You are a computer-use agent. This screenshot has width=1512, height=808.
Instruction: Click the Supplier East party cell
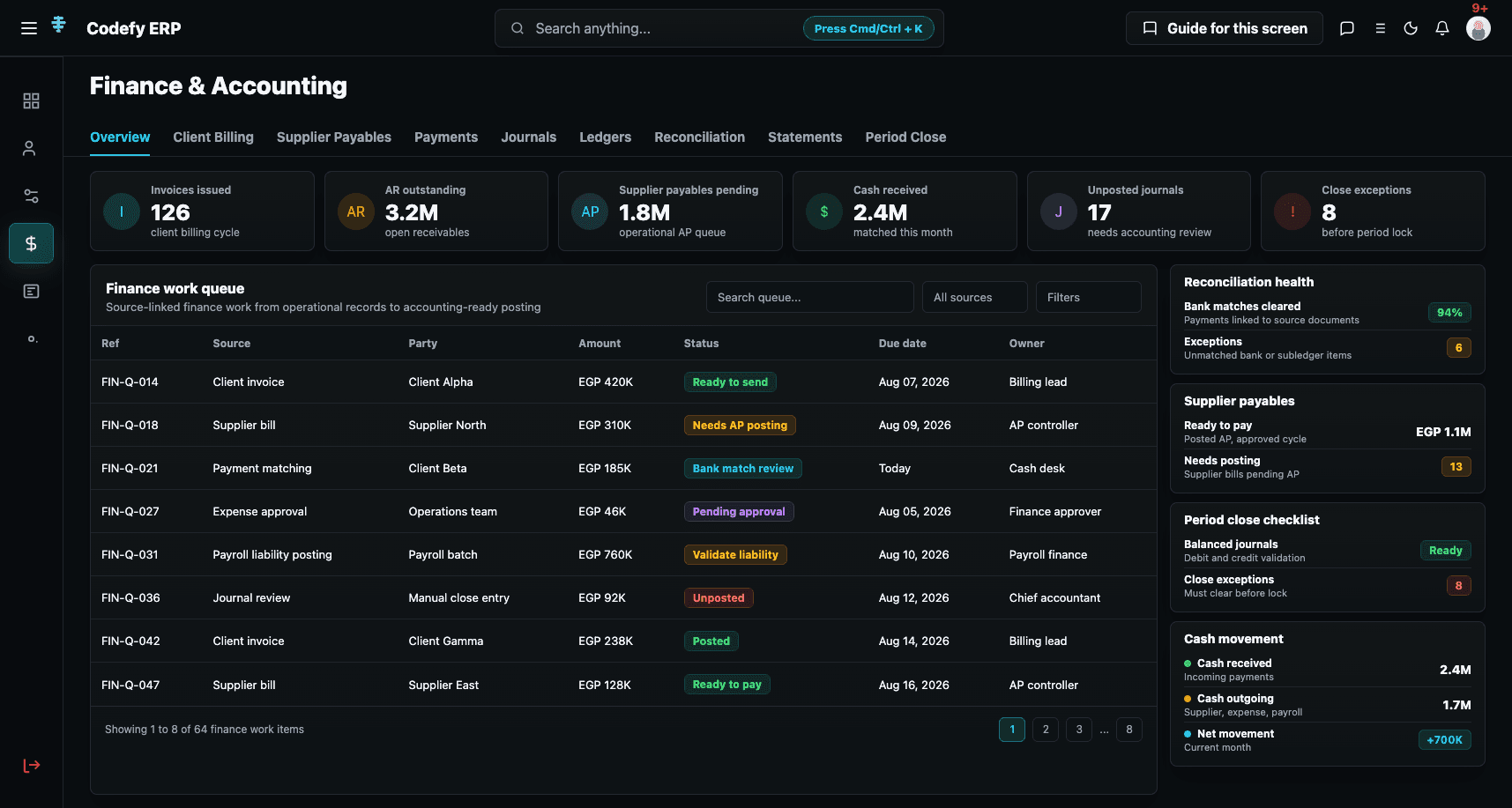pyautogui.click(x=443, y=685)
